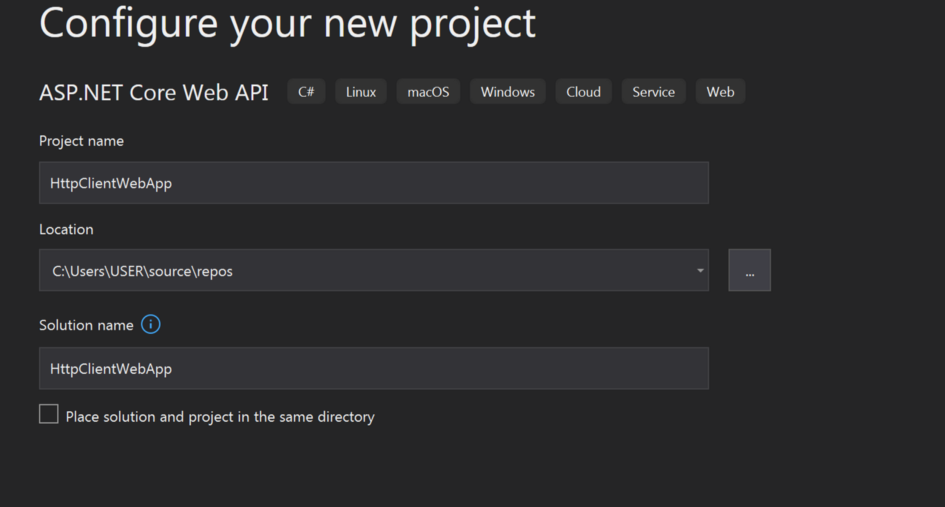Click the Location label
Screen dimensions: 945x507
(66, 229)
